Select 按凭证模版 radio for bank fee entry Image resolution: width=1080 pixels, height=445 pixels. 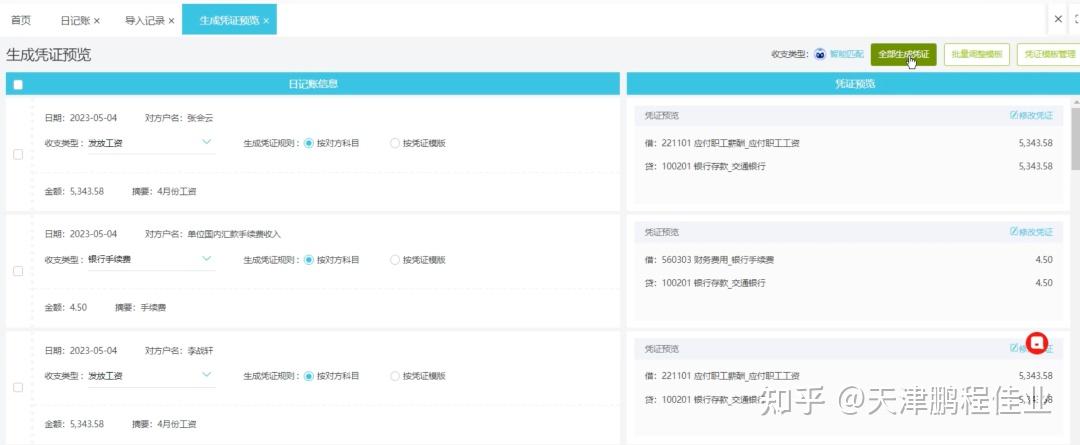click(x=395, y=260)
